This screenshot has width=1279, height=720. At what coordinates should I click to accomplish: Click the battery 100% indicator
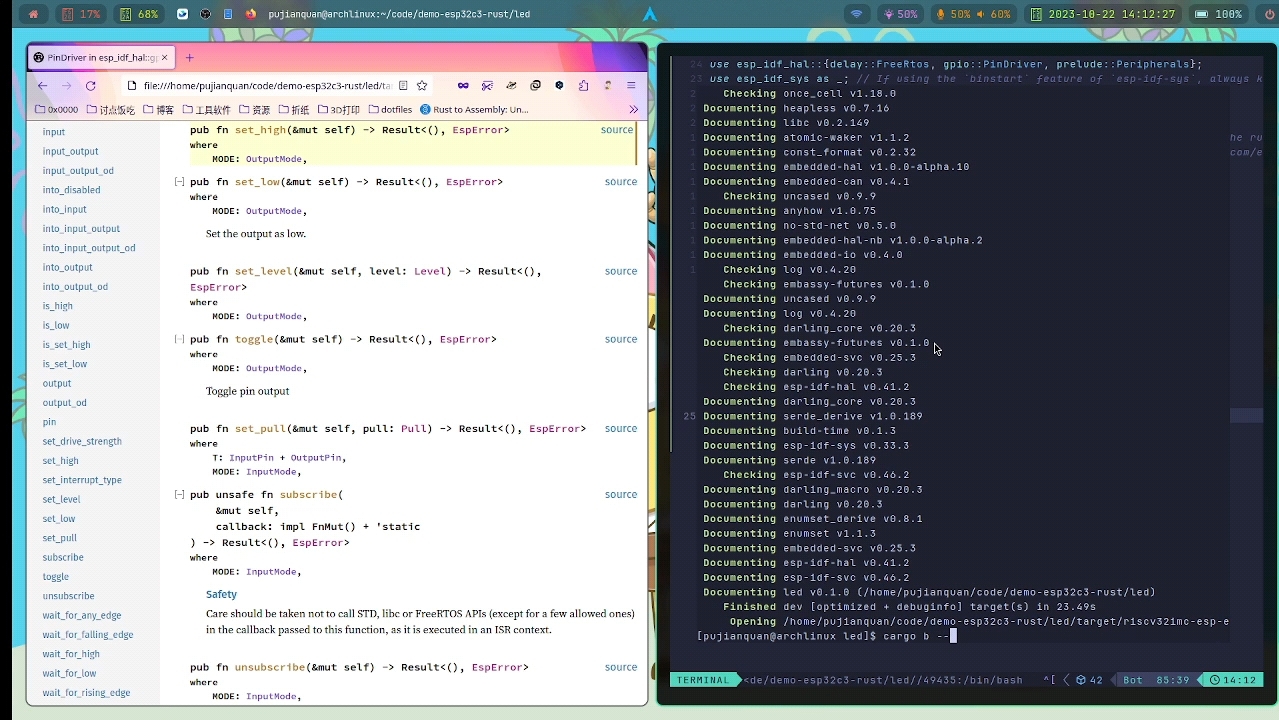pos(1218,14)
